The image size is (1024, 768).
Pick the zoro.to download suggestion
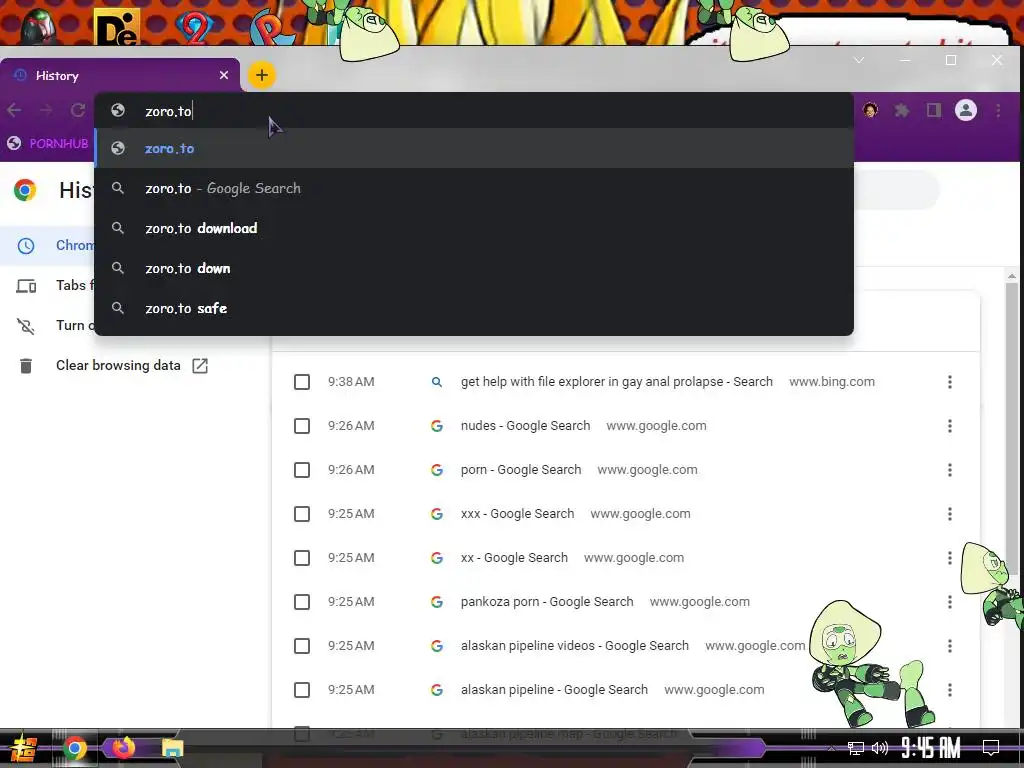point(474,228)
